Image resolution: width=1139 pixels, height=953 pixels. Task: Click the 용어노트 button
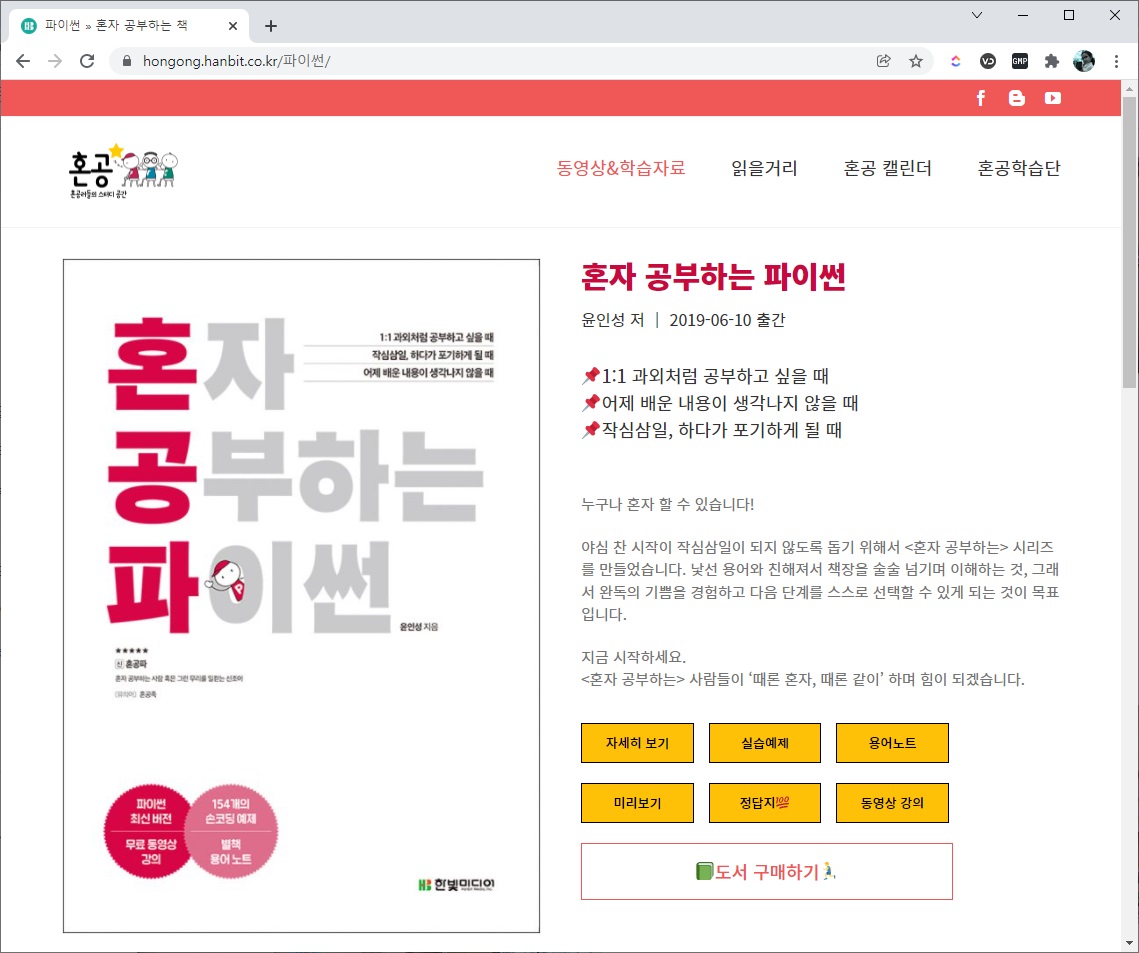click(x=892, y=743)
